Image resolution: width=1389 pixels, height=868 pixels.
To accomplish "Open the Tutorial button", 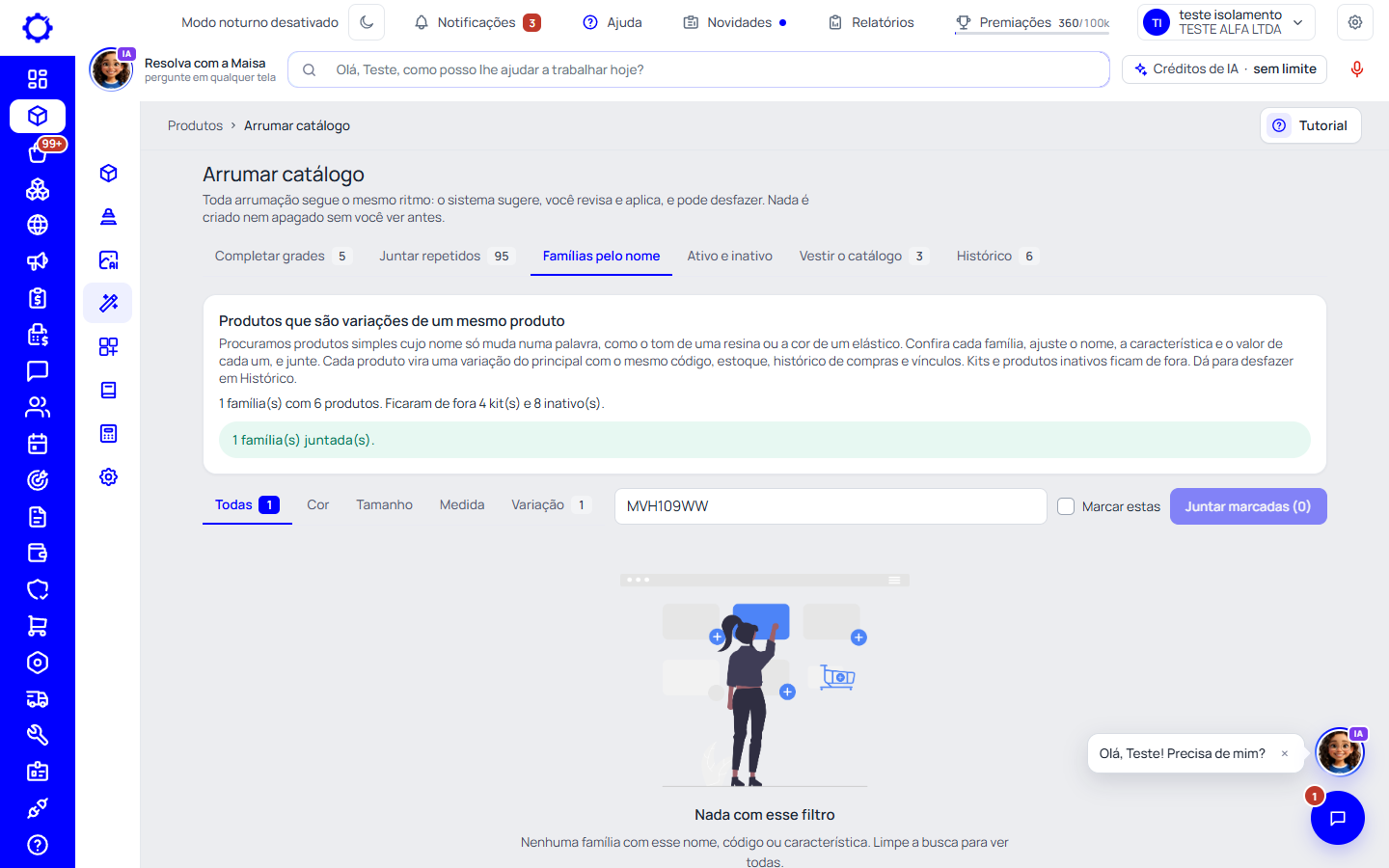I will click(x=1311, y=125).
